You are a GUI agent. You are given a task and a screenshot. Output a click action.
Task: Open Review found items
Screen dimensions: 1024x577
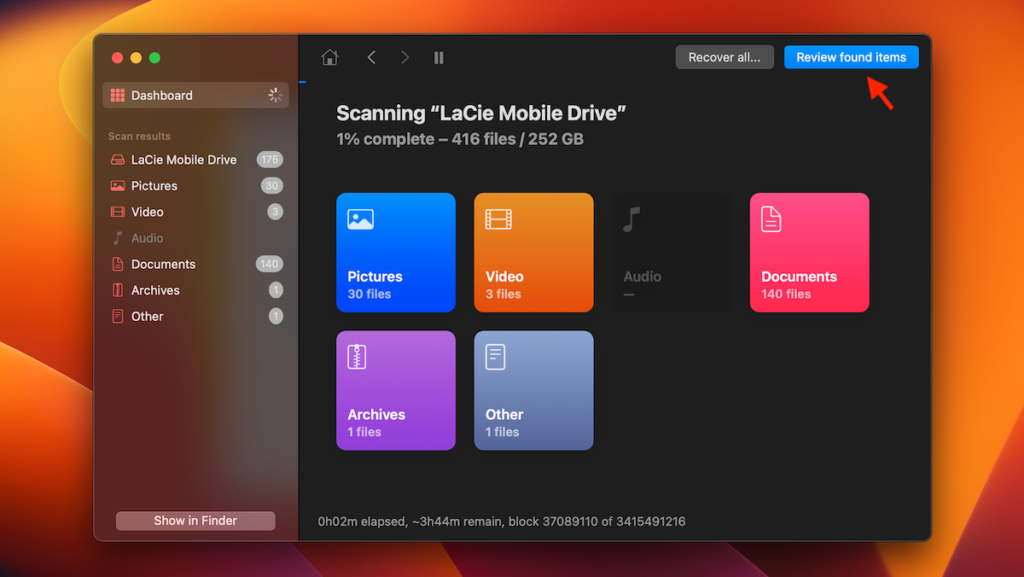click(851, 57)
